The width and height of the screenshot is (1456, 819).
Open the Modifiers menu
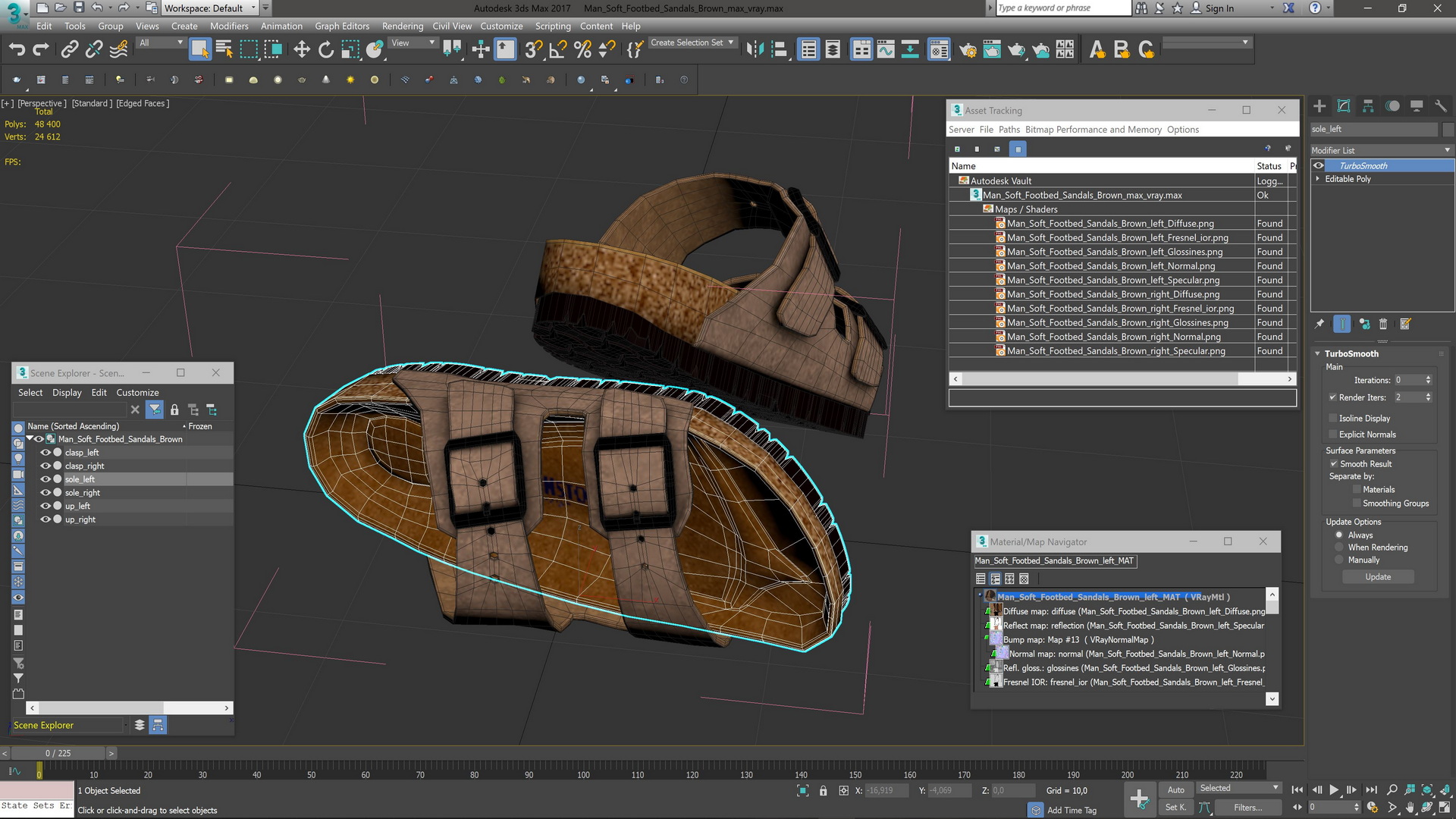click(x=229, y=26)
